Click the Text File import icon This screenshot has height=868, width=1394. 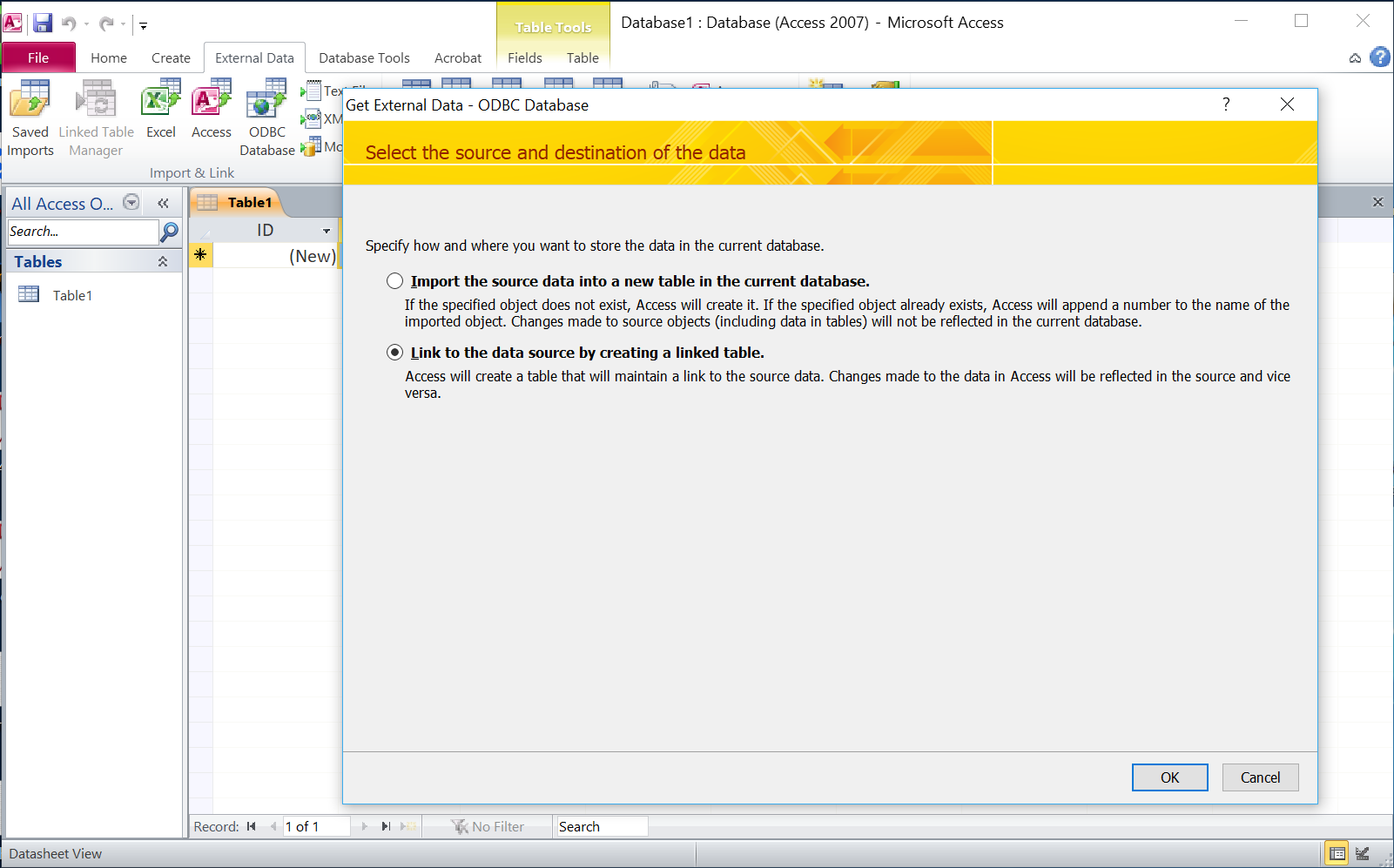pos(312,91)
